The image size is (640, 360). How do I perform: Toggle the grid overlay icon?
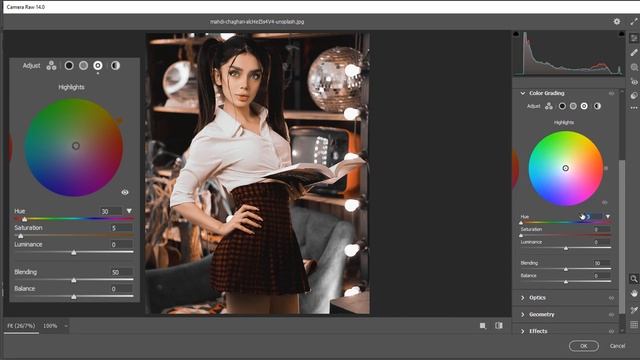[633, 324]
